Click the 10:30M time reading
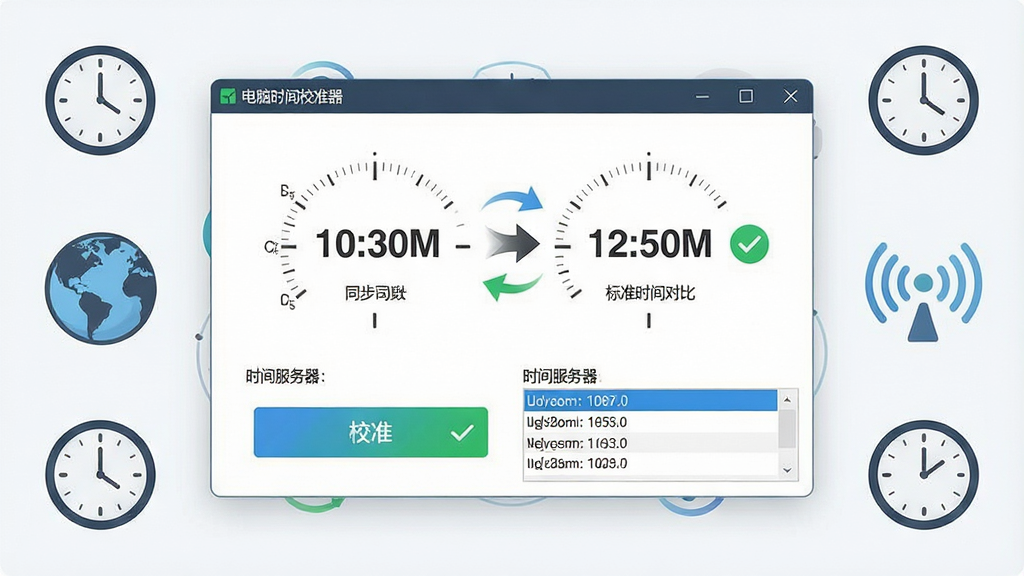Image resolution: width=1024 pixels, height=576 pixels. click(x=378, y=244)
